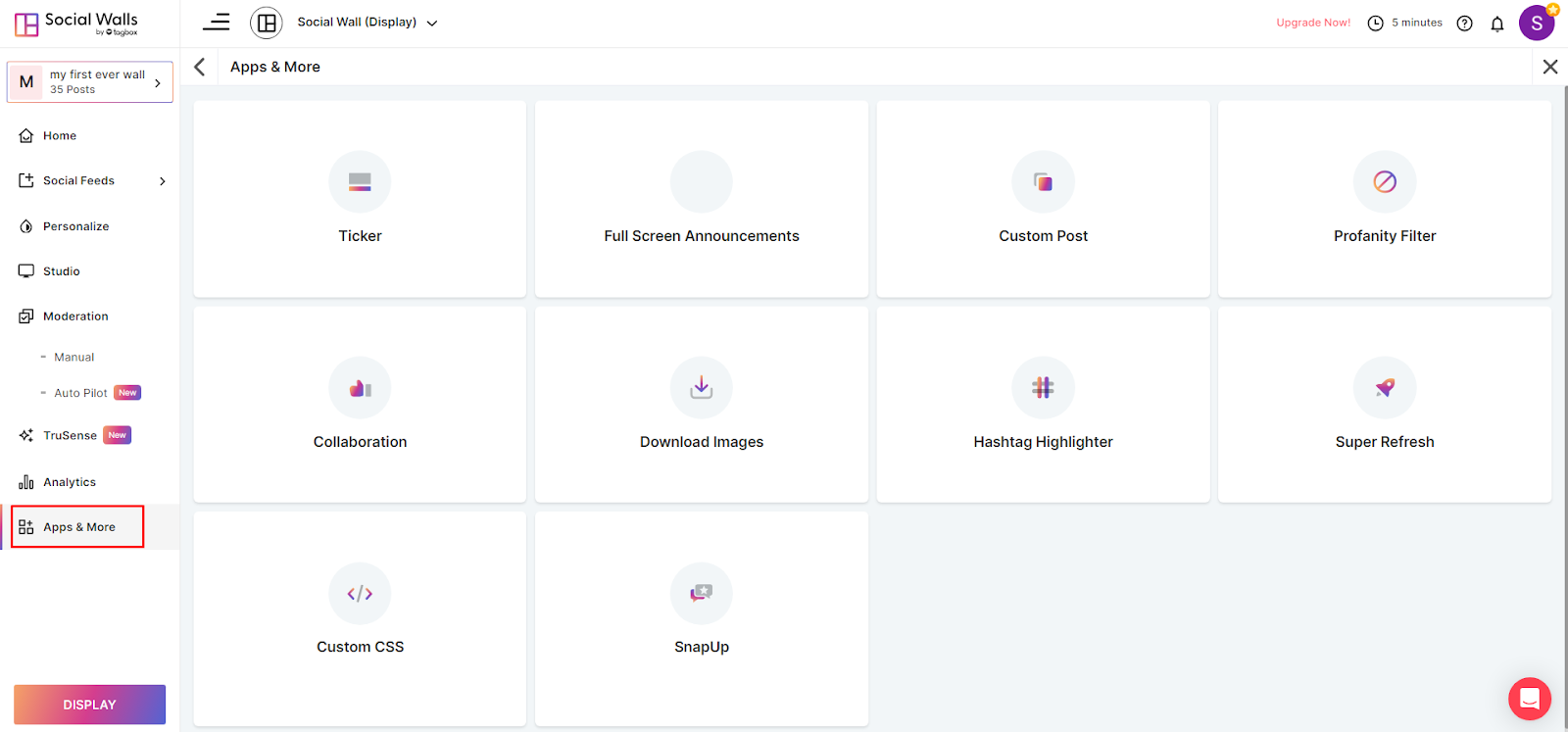Open the SnapUp app icon

pyautogui.click(x=701, y=594)
